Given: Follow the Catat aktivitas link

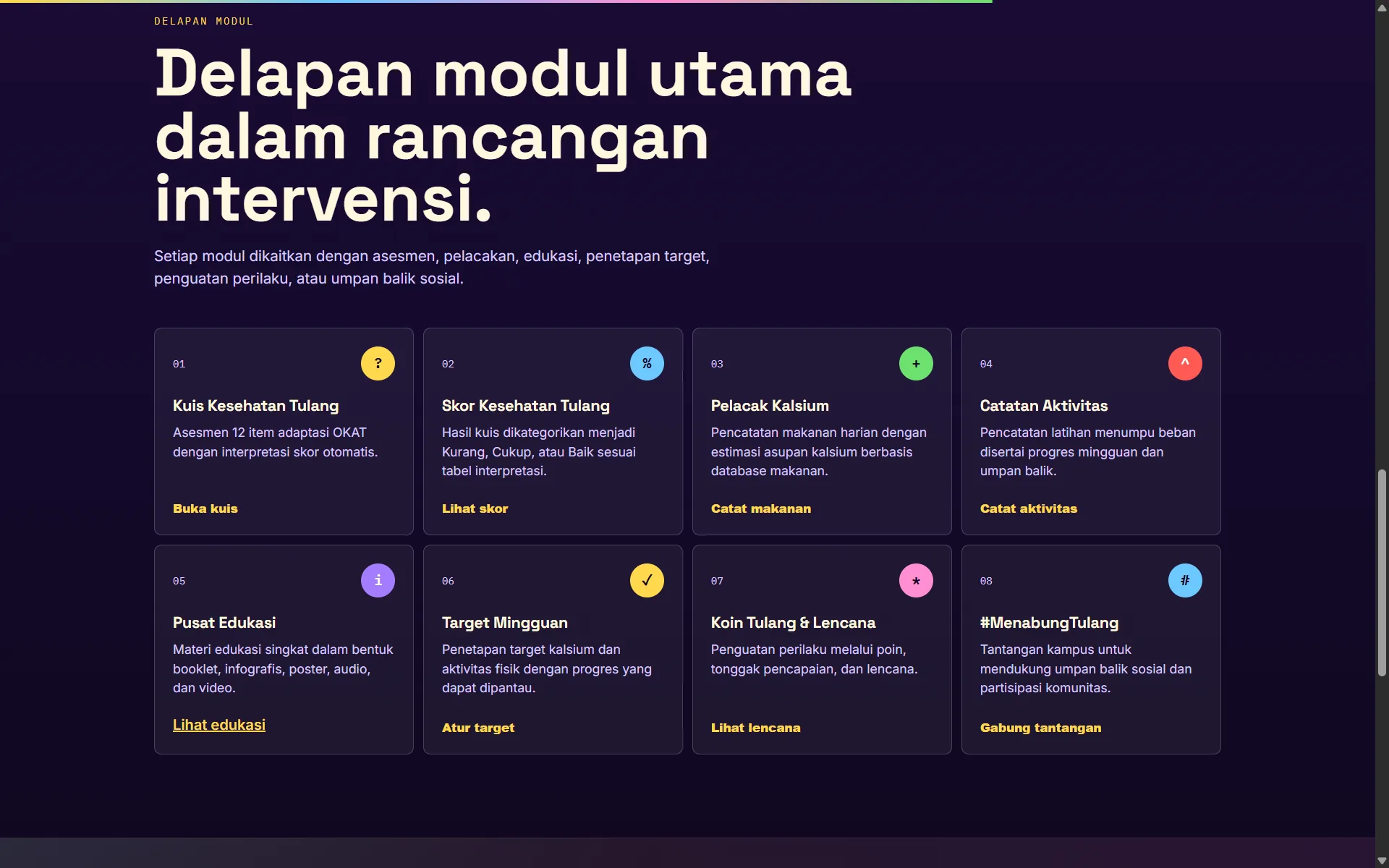Looking at the screenshot, I should point(1029,509).
